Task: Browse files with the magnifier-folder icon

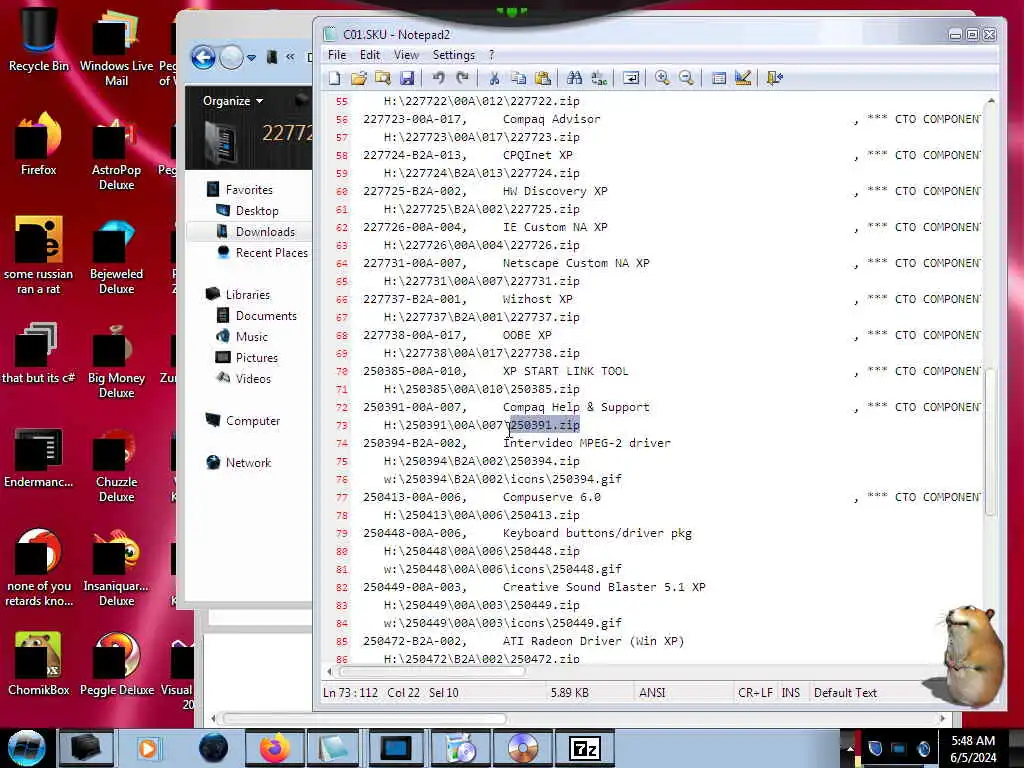Action: click(x=383, y=78)
